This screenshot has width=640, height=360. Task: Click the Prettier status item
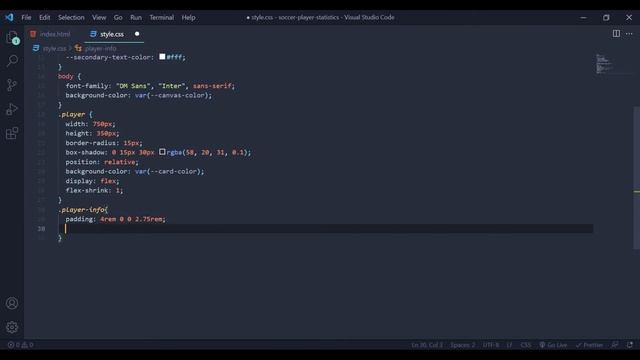click(589, 345)
